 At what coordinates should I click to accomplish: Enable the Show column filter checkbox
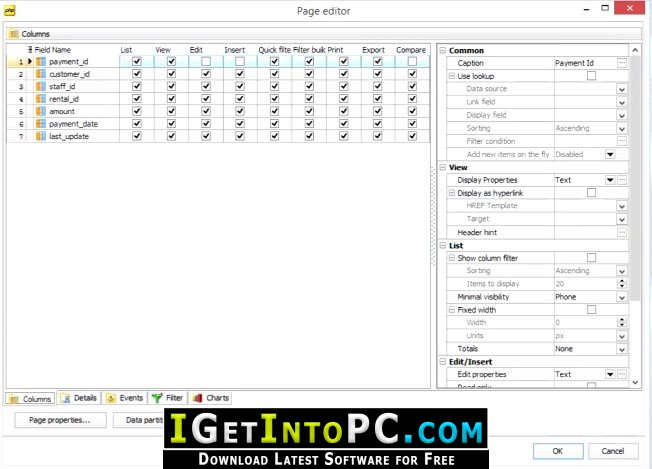point(591,258)
